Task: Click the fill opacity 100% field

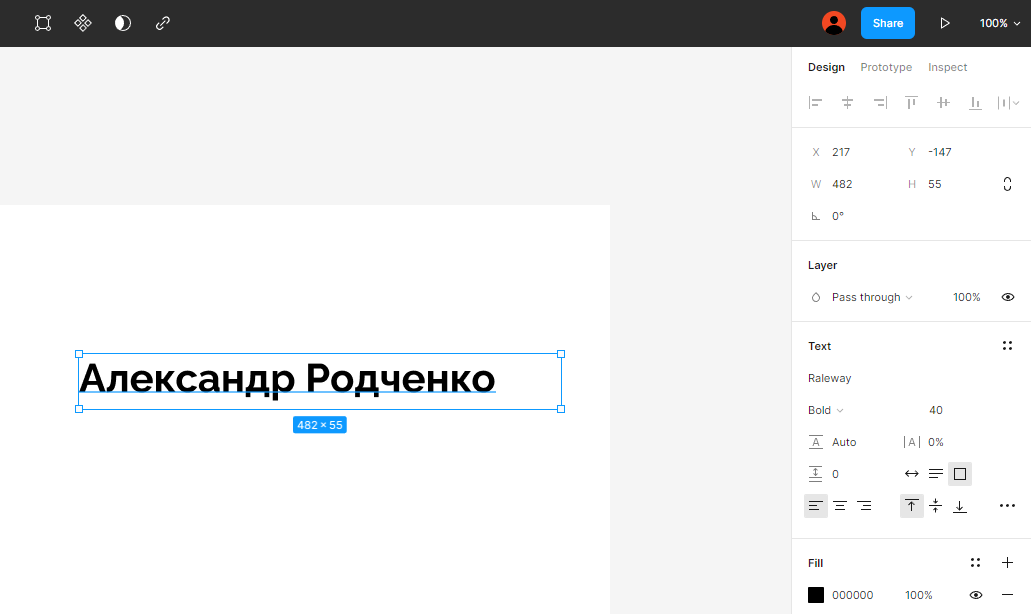Action: (919, 595)
